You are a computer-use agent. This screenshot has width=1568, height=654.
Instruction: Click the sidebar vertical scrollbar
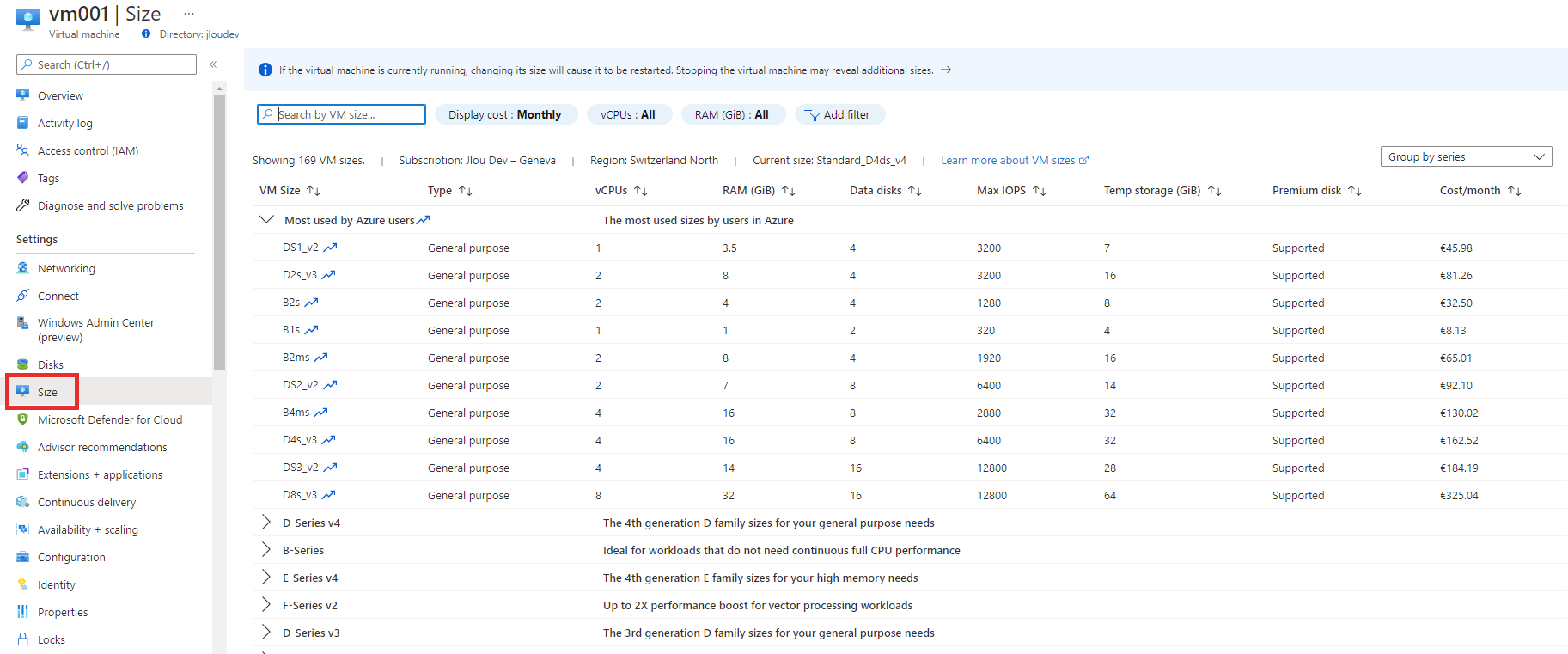tap(220, 232)
